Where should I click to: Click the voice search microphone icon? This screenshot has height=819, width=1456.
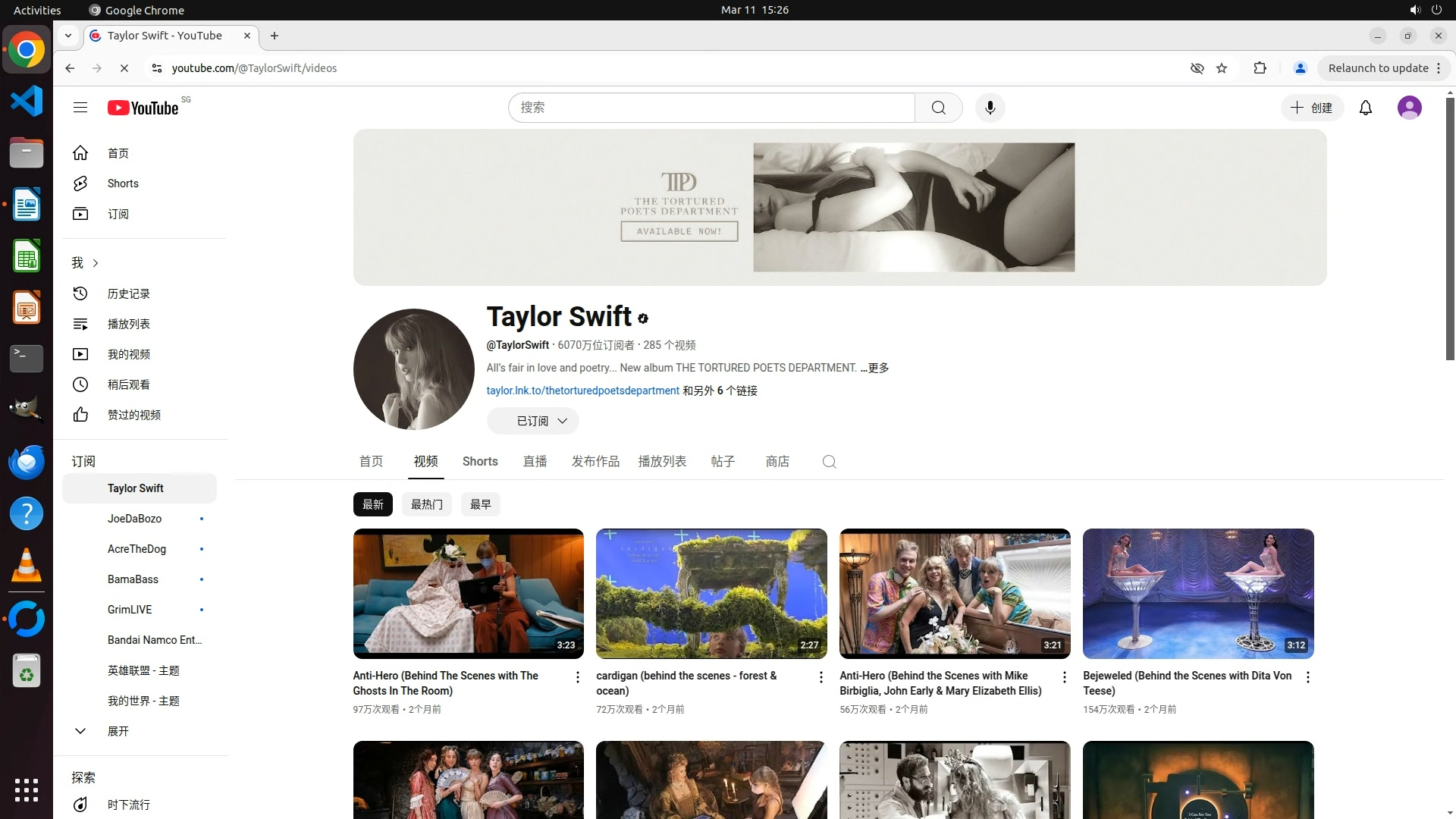point(990,108)
